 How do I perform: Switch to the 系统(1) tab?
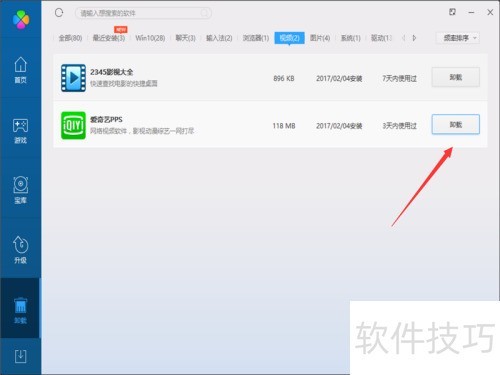coord(350,38)
